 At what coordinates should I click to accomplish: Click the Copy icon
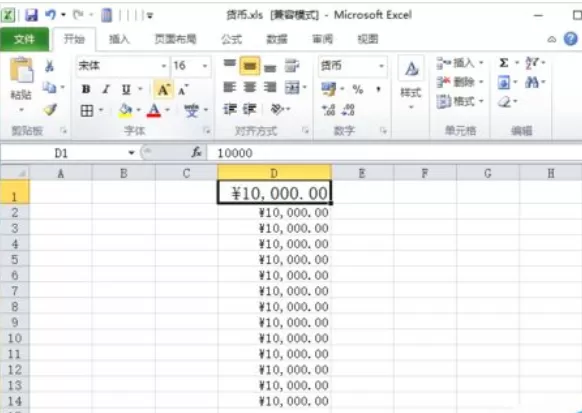tap(49, 88)
